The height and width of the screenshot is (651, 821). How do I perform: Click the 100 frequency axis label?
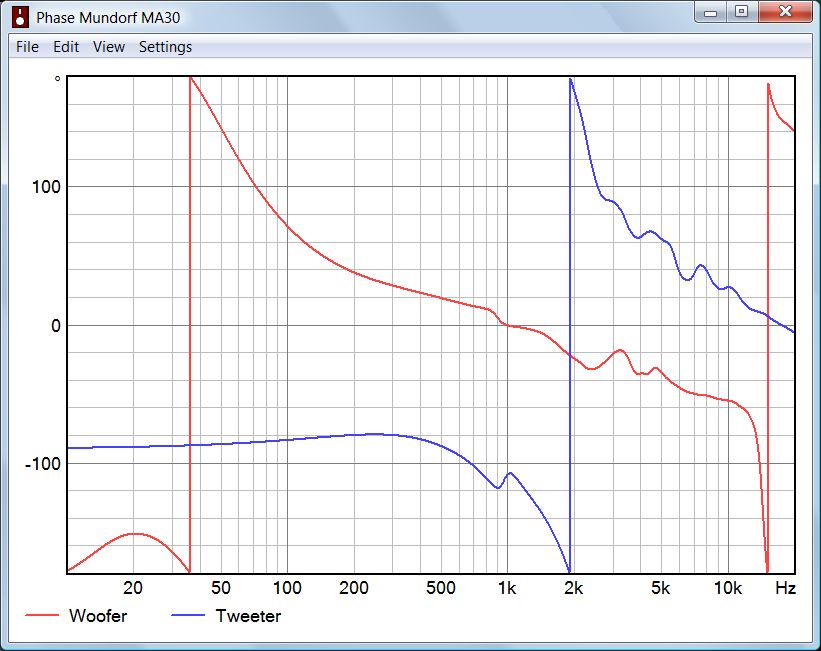click(287, 588)
